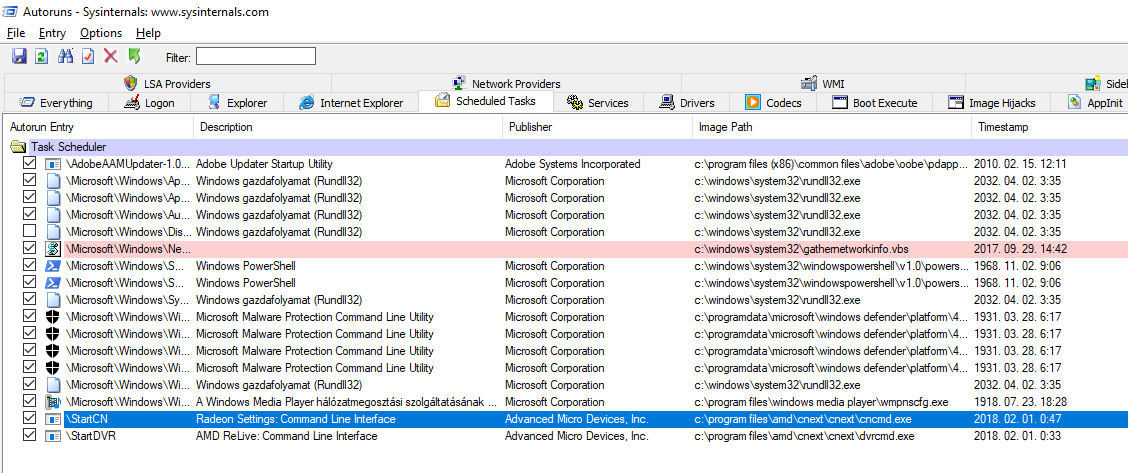
Task: Click the wmpnscfg.exe image path cell
Action: [822, 402]
